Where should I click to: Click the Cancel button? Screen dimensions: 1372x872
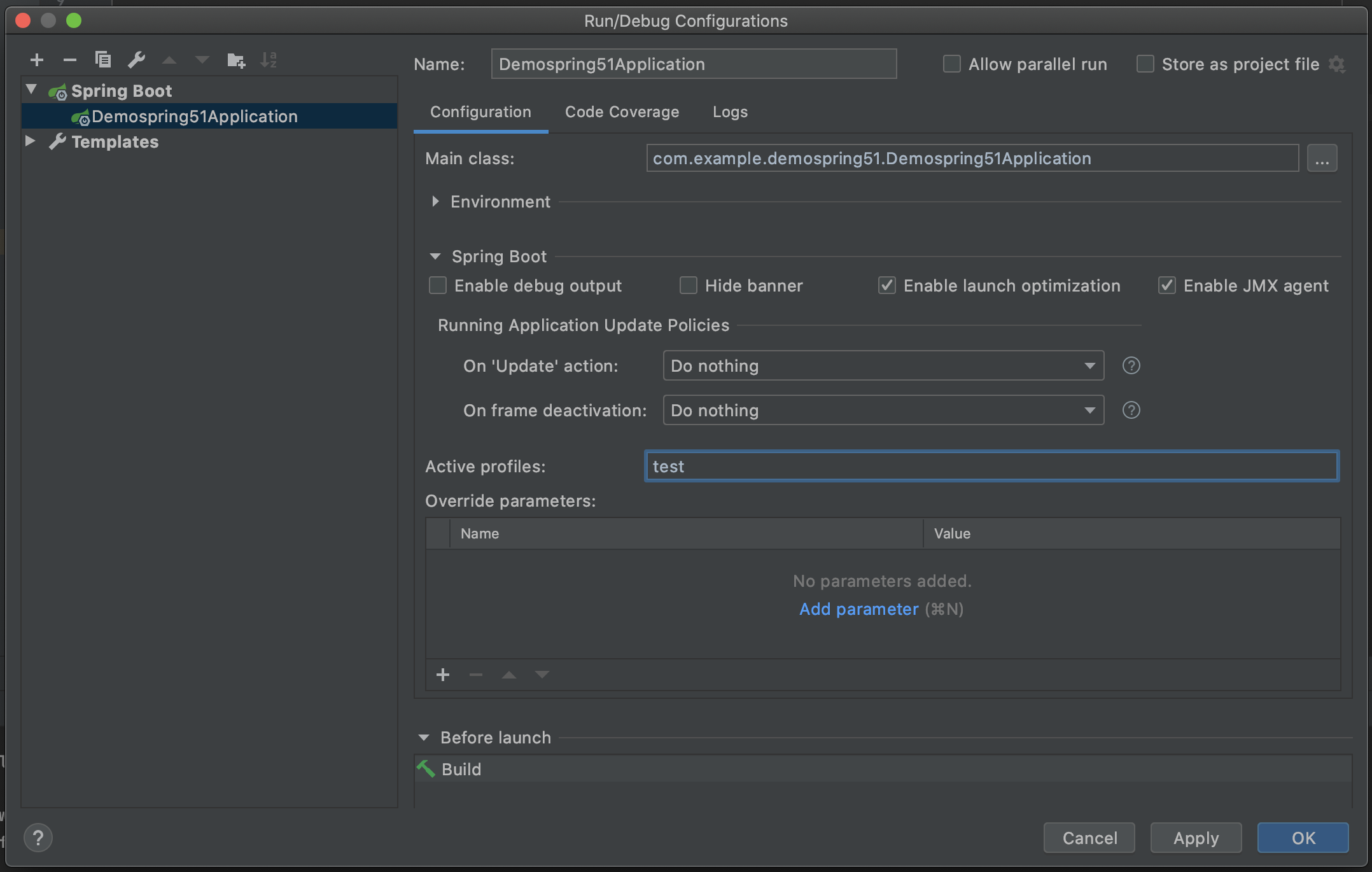[1089, 838]
